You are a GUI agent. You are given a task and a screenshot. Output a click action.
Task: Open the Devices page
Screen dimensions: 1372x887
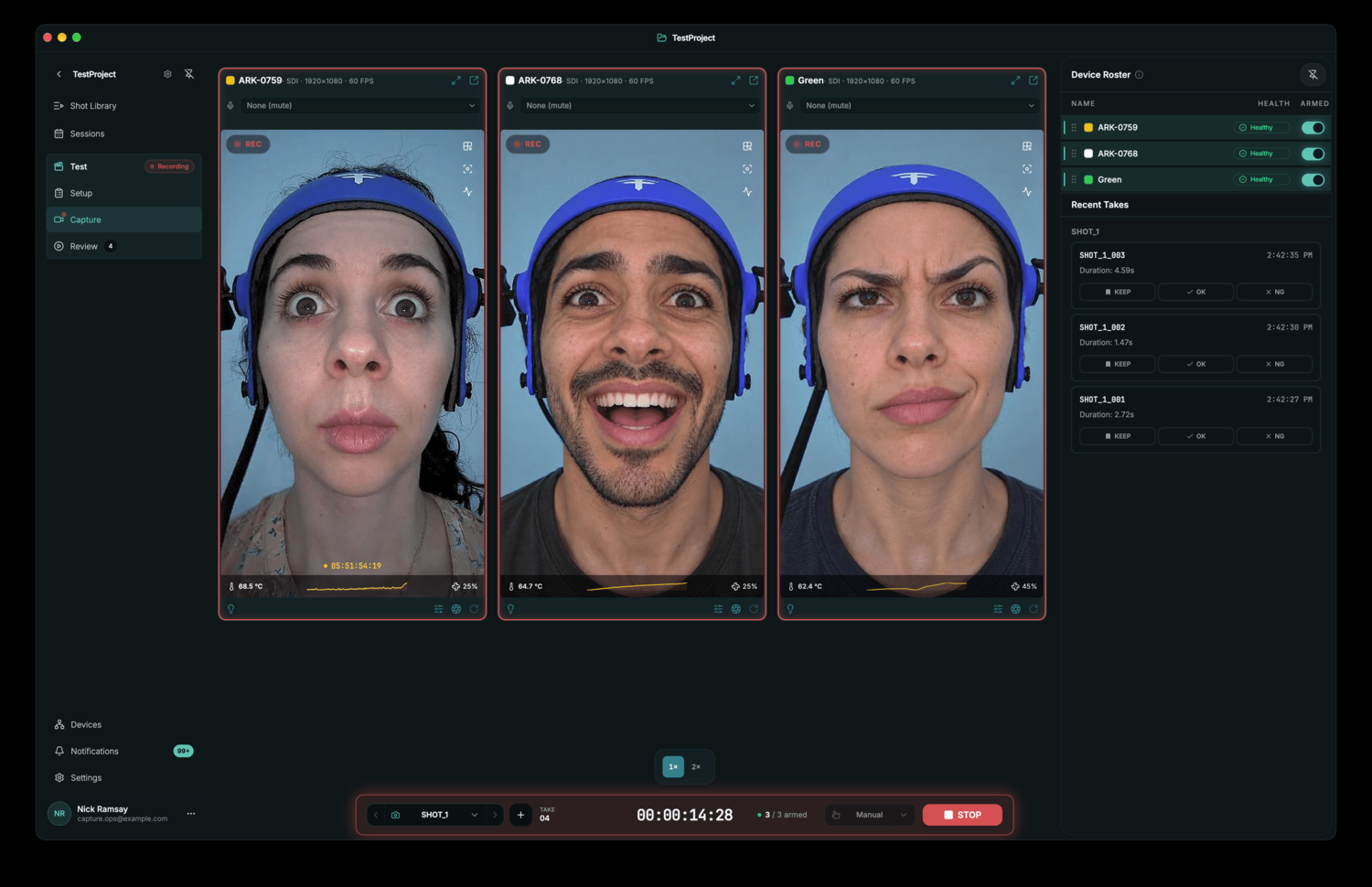click(x=123, y=725)
